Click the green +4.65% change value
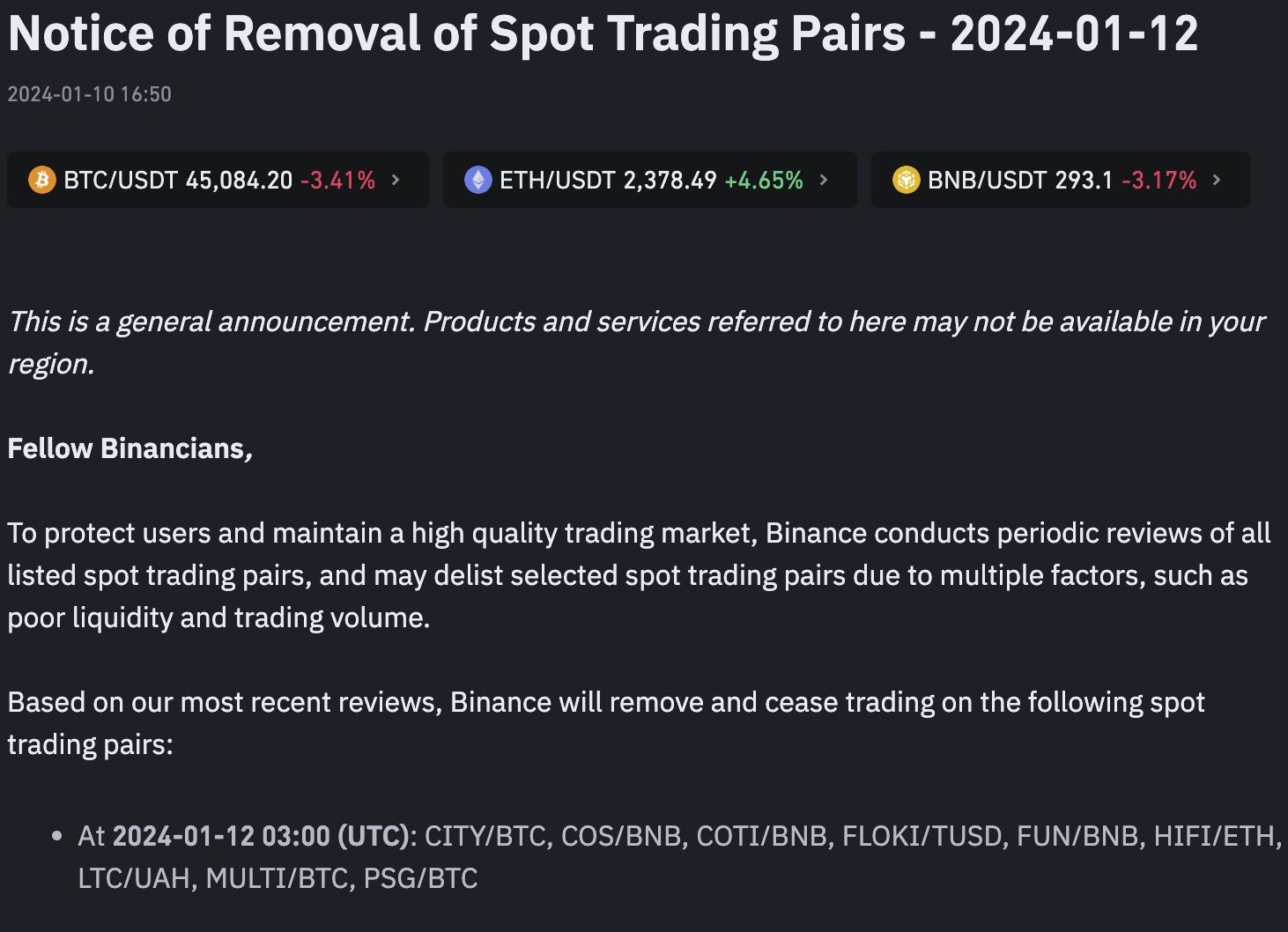This screenshot has width=1288, height=932. coord(764,181)
